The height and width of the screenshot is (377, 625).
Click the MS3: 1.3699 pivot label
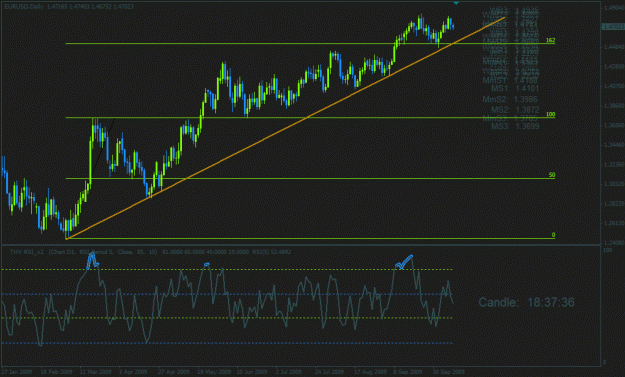(x=515, y=126)
